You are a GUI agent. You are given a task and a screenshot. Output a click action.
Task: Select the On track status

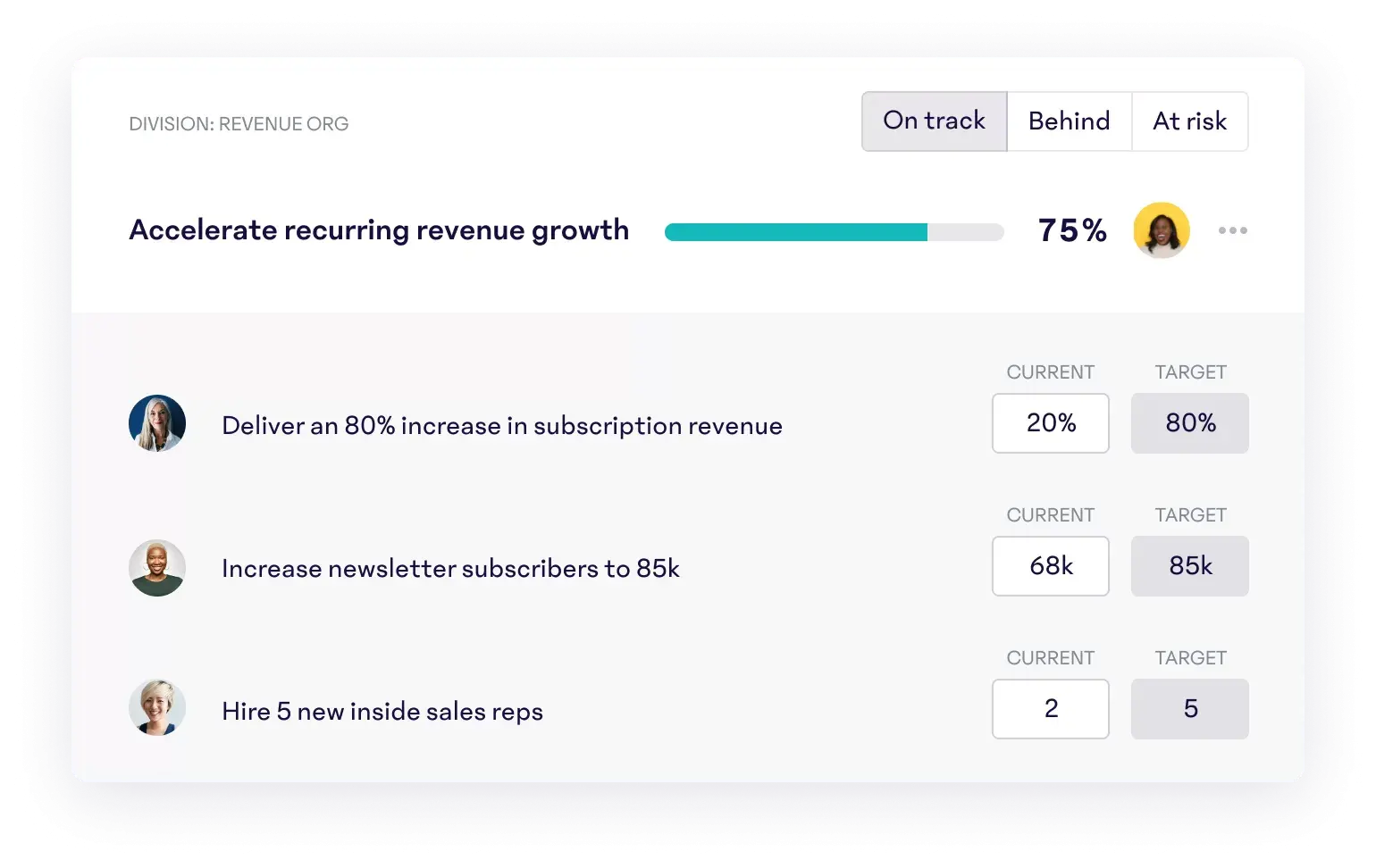pyautogui.click(x=934, y=121)
